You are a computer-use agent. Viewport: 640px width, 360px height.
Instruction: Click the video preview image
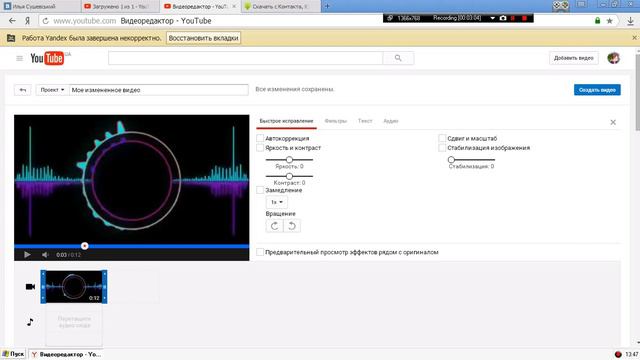point(131,179)
